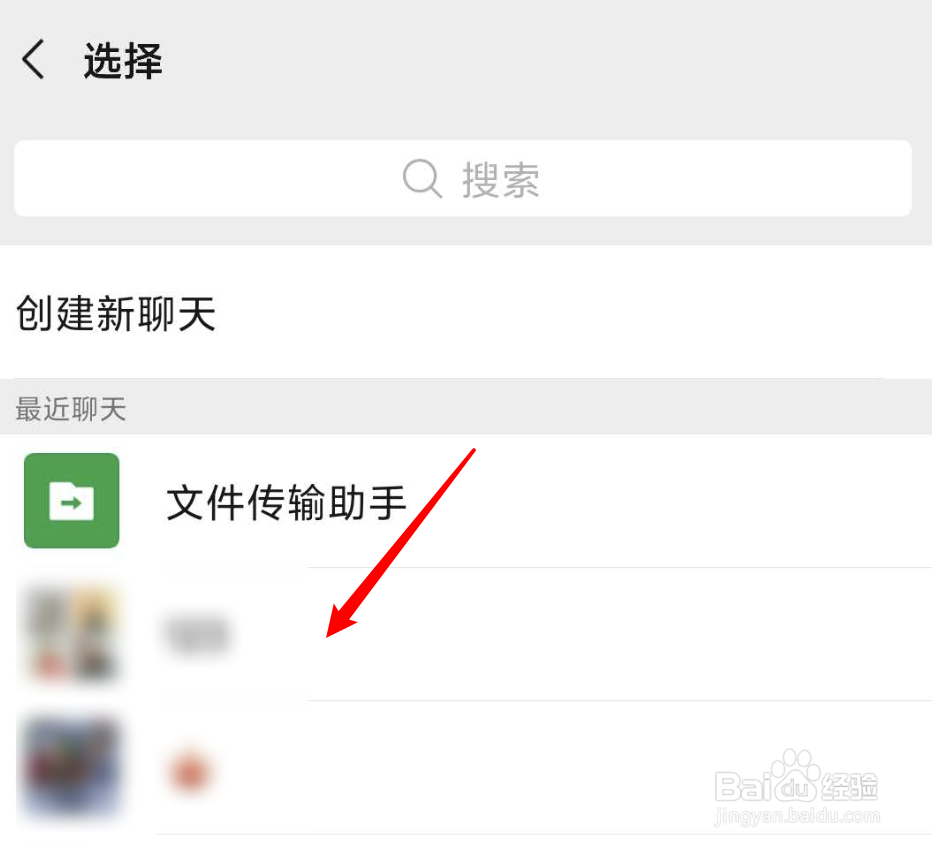Tap empty space right of 创建新聊天

[x=571, y=313]
